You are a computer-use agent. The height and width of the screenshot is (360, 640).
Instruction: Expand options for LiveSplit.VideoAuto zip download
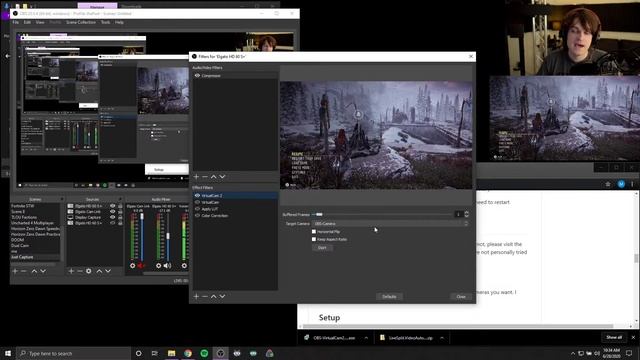[x=442, y=338]
